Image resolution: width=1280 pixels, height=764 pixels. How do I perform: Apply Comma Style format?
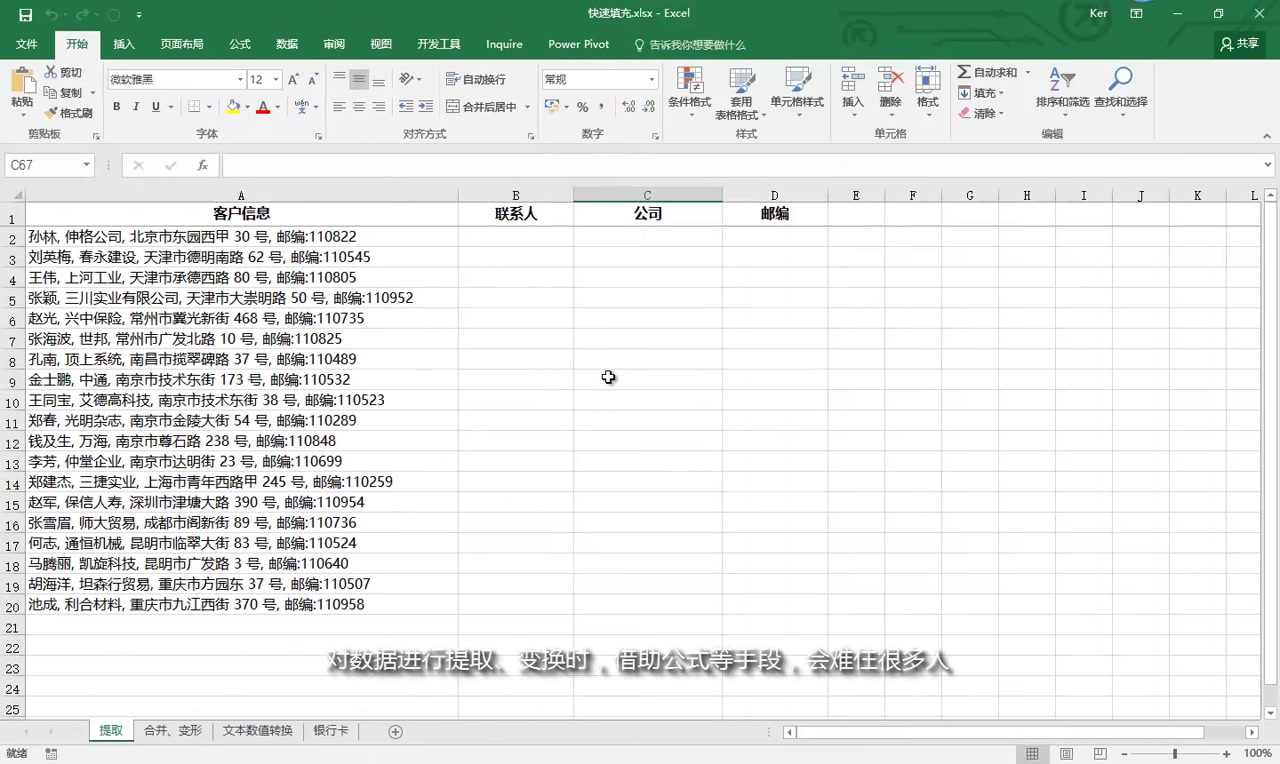pyautogui.click(x=602, y=107)
